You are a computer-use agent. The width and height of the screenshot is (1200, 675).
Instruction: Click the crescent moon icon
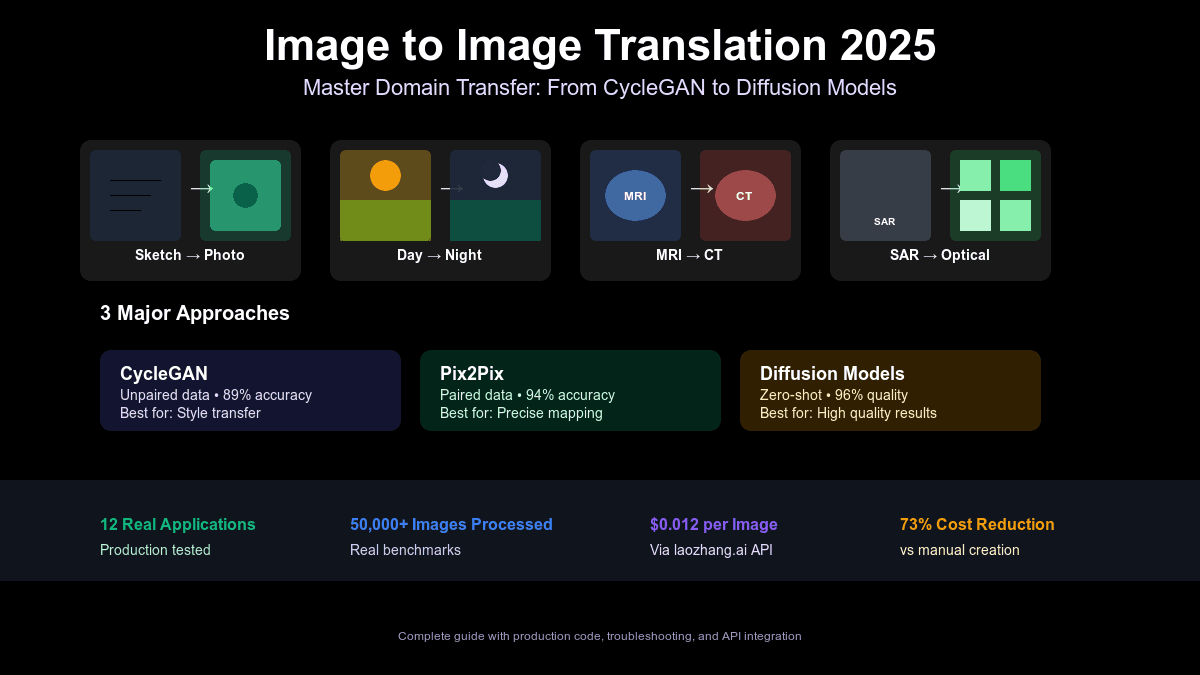tap(496, 175)
